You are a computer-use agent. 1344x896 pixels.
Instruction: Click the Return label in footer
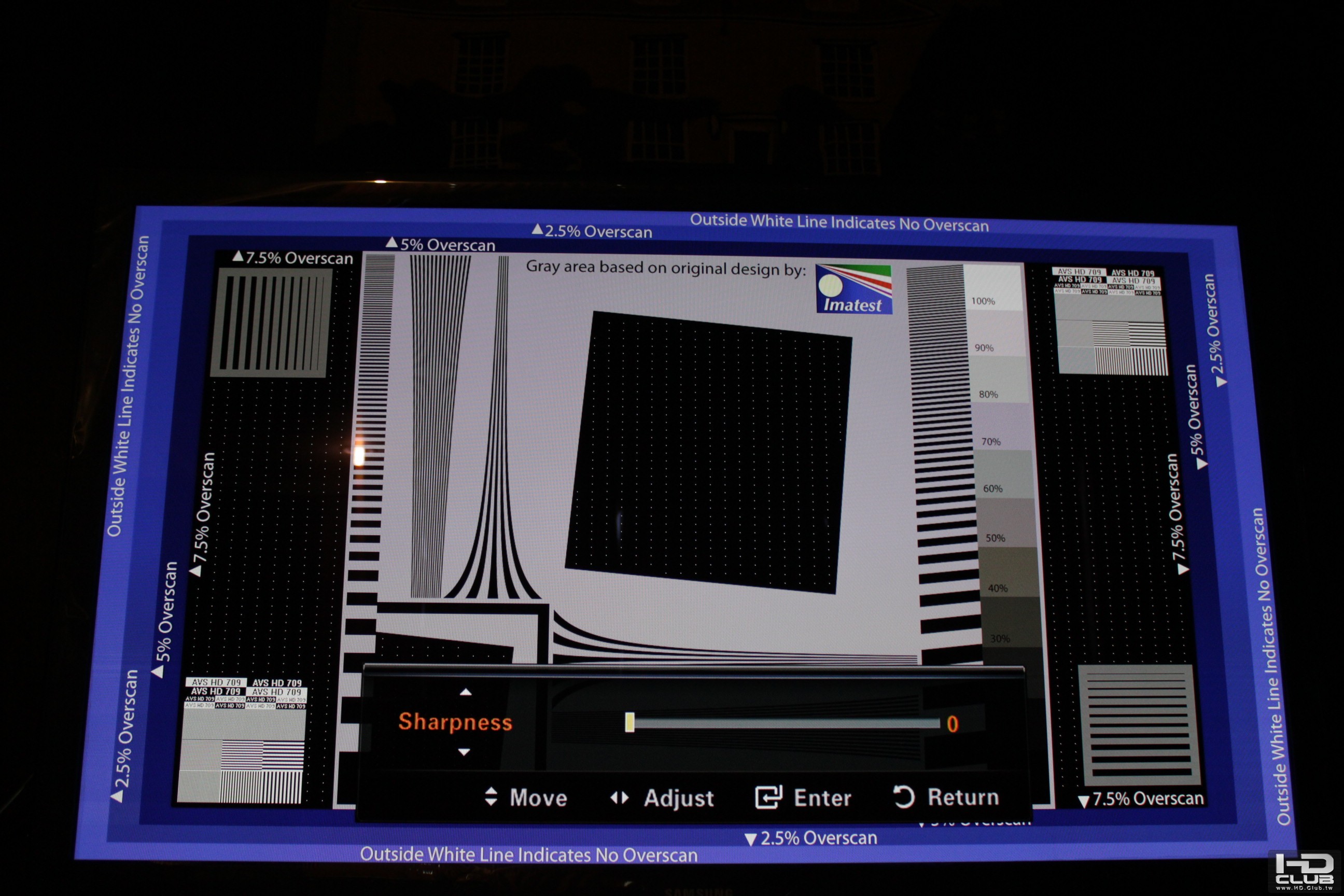pos(963,796)
